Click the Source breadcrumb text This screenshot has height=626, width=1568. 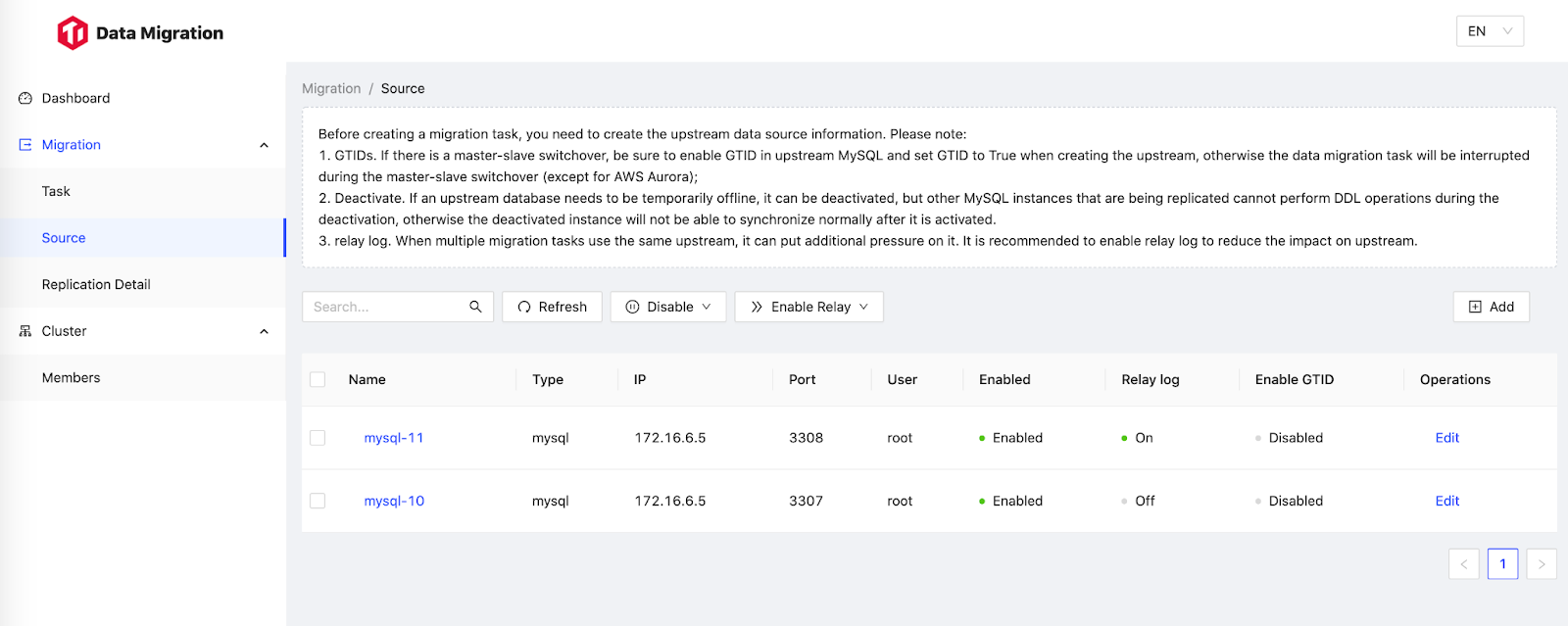[403, 88]
